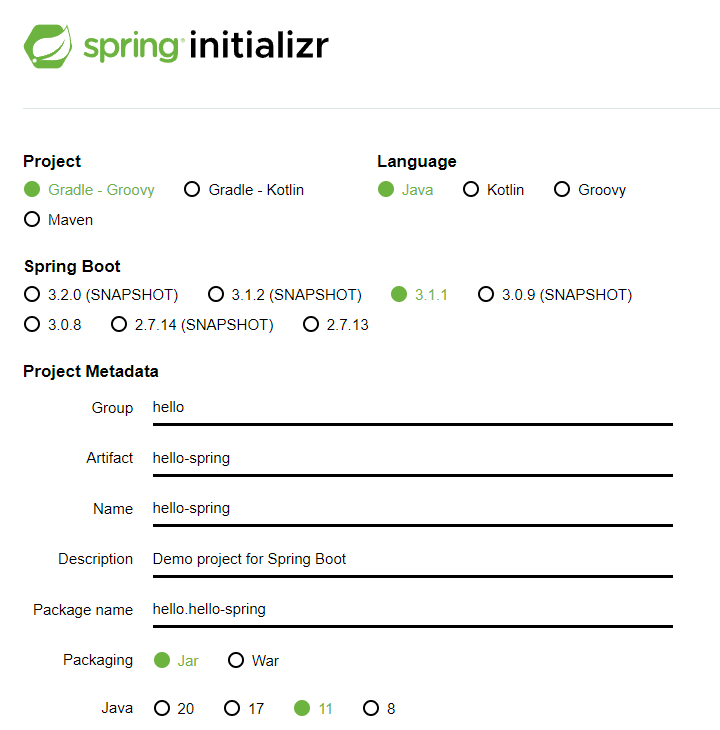Select Spring Boot version 2.7.13

click(336, 324)
